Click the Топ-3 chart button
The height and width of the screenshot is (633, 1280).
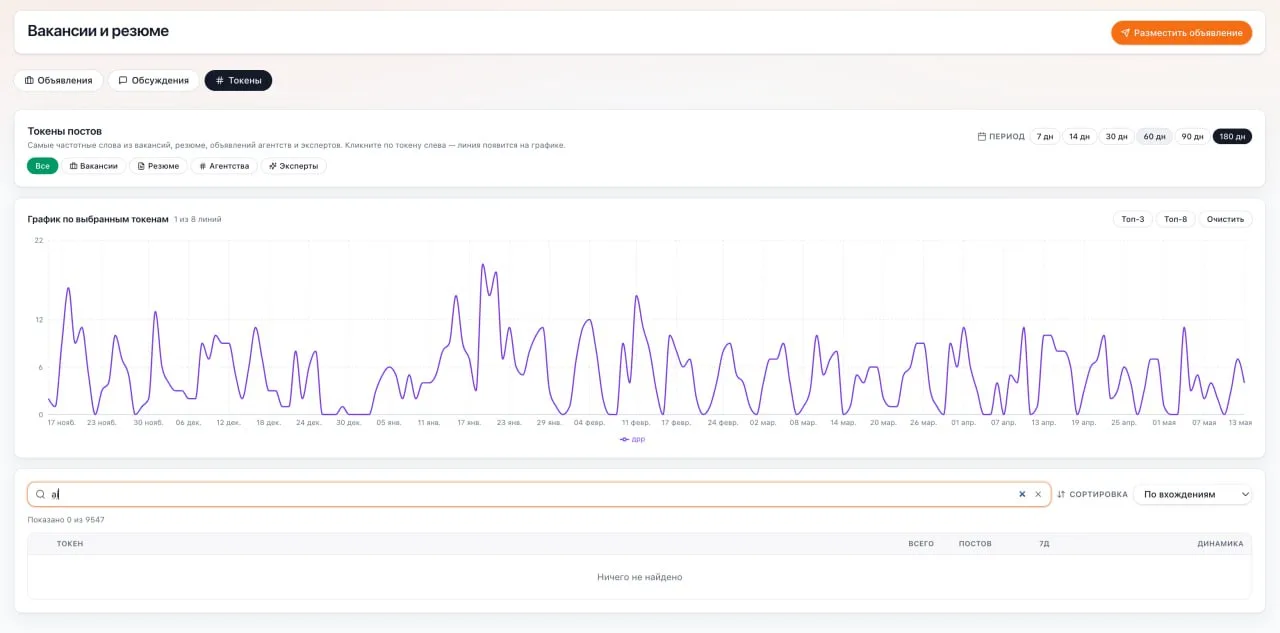(1133, 219)
